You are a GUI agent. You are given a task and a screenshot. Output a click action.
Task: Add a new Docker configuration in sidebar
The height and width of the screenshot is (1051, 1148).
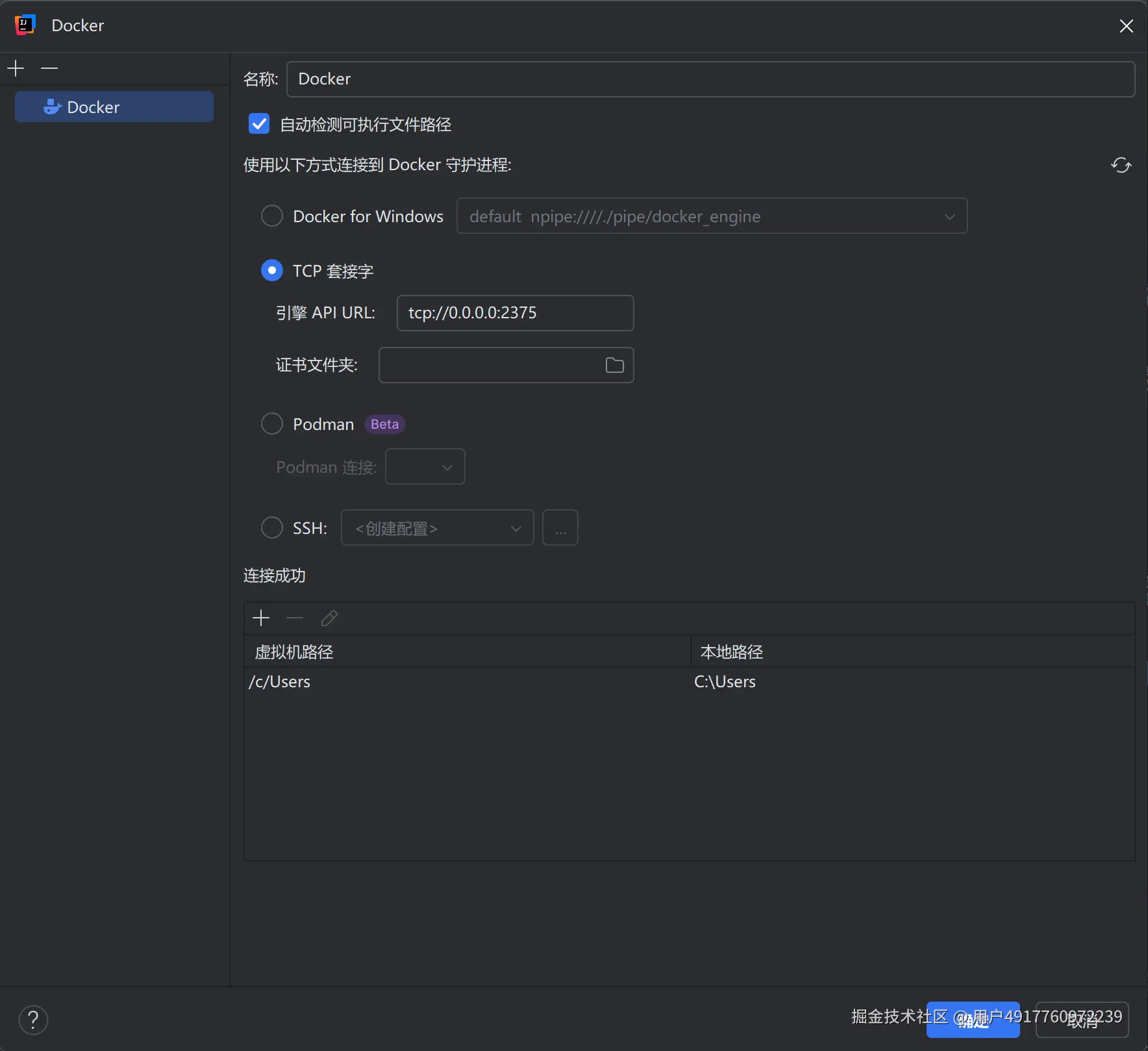[16, 68]
